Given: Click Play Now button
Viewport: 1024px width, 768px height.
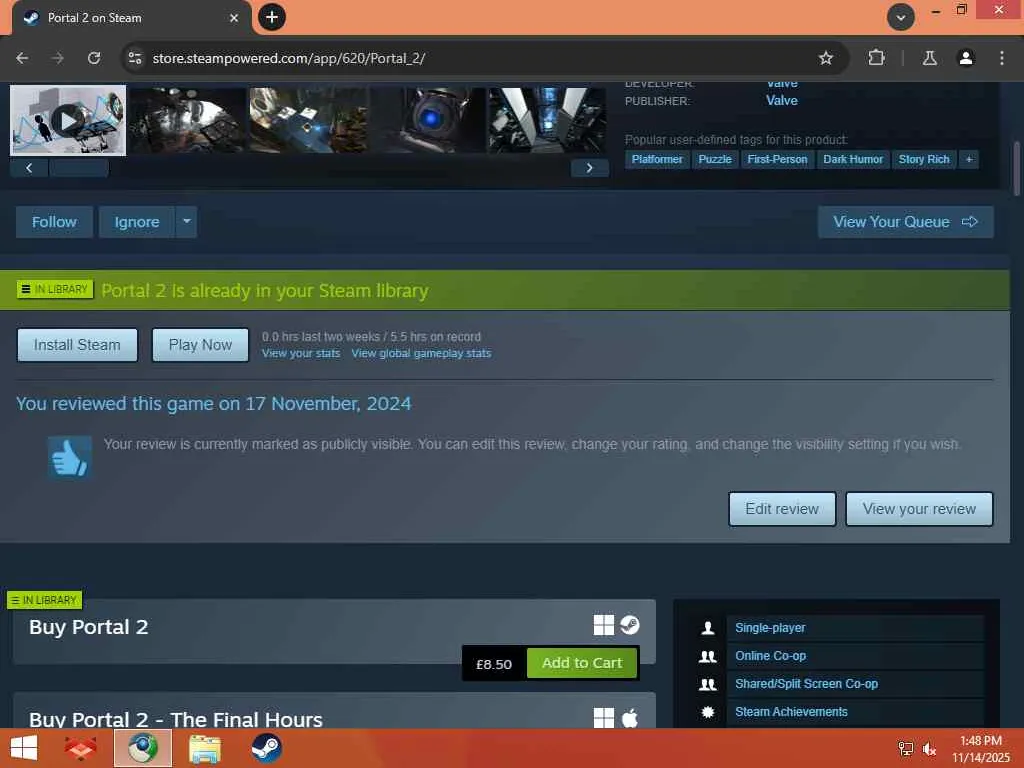Looking at the screenshot, I should [x=200, y=345].
